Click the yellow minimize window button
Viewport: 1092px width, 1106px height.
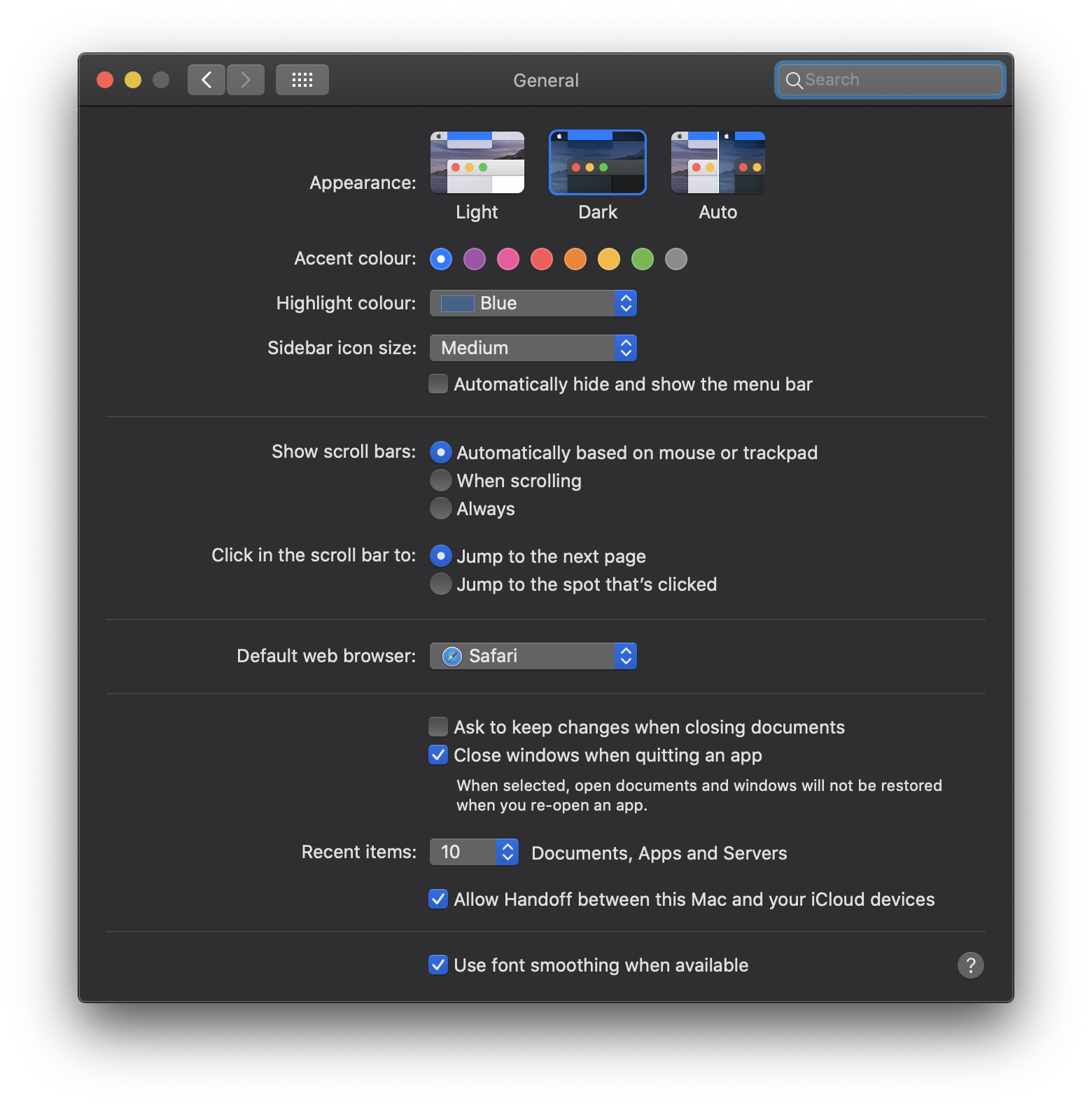click(x=133, y=80)
